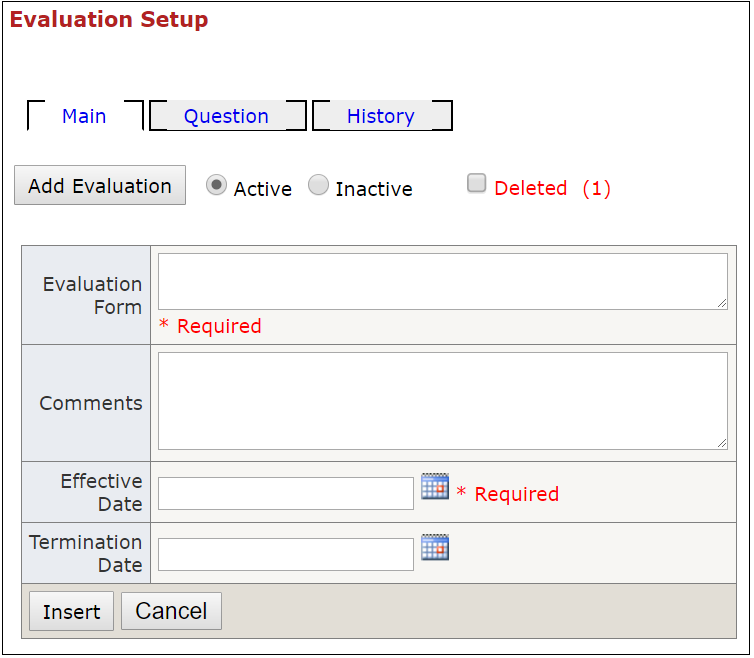Click the Deleted (1) label
Image resolution: width=754 pixels, height=658 pixels.
553,188
